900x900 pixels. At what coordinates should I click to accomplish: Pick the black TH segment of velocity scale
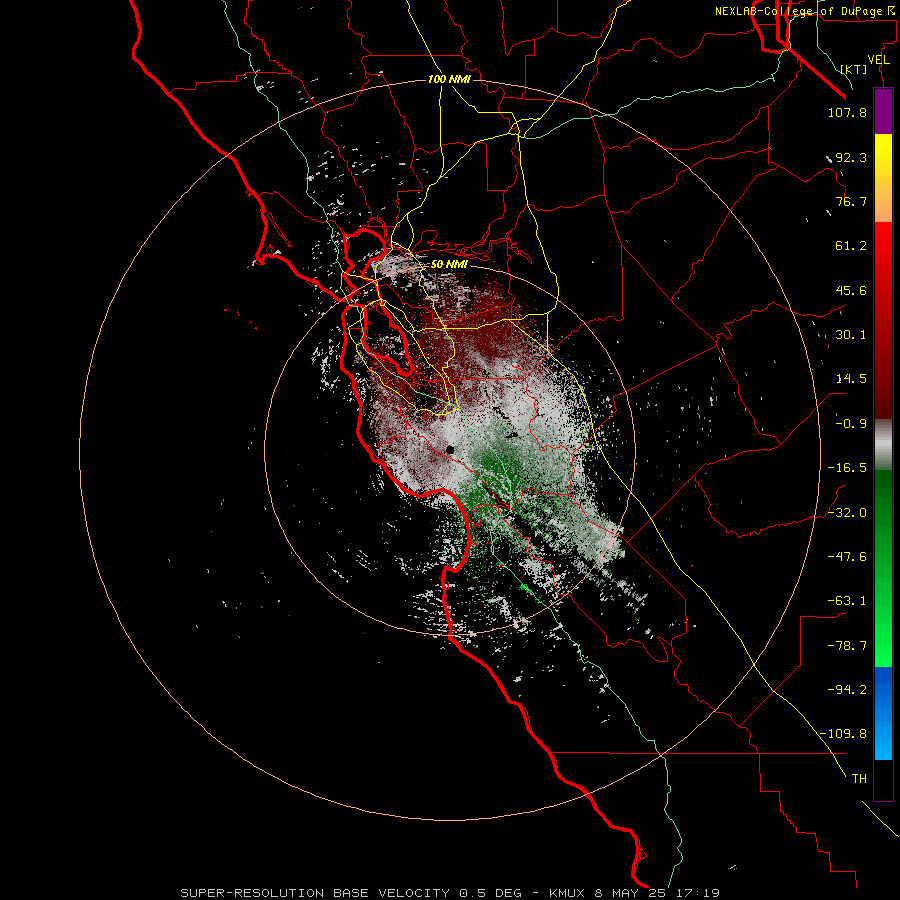(x=883, y=780)
